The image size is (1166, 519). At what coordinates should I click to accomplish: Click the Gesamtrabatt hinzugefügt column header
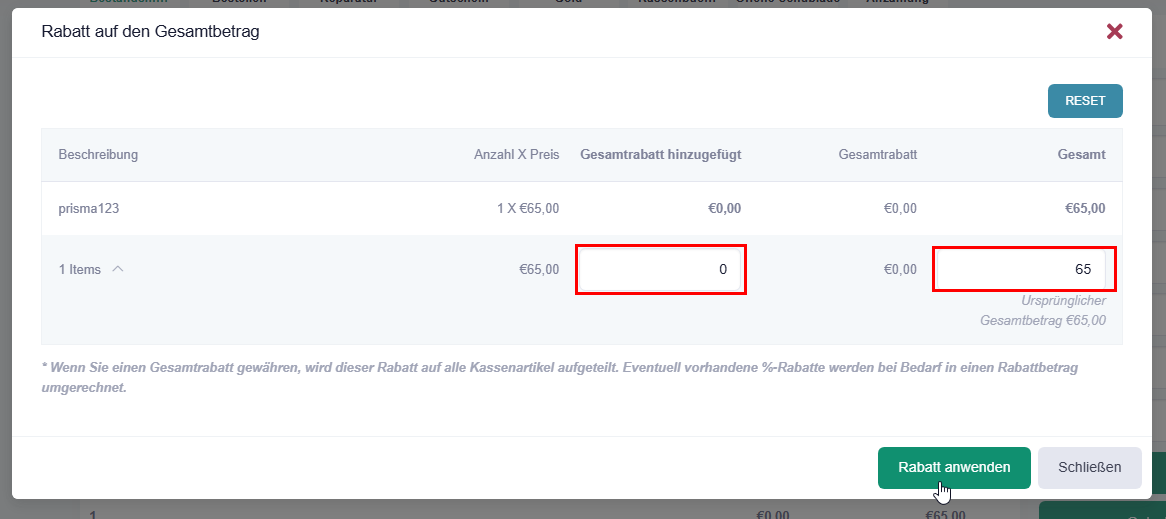click(660, 155)
